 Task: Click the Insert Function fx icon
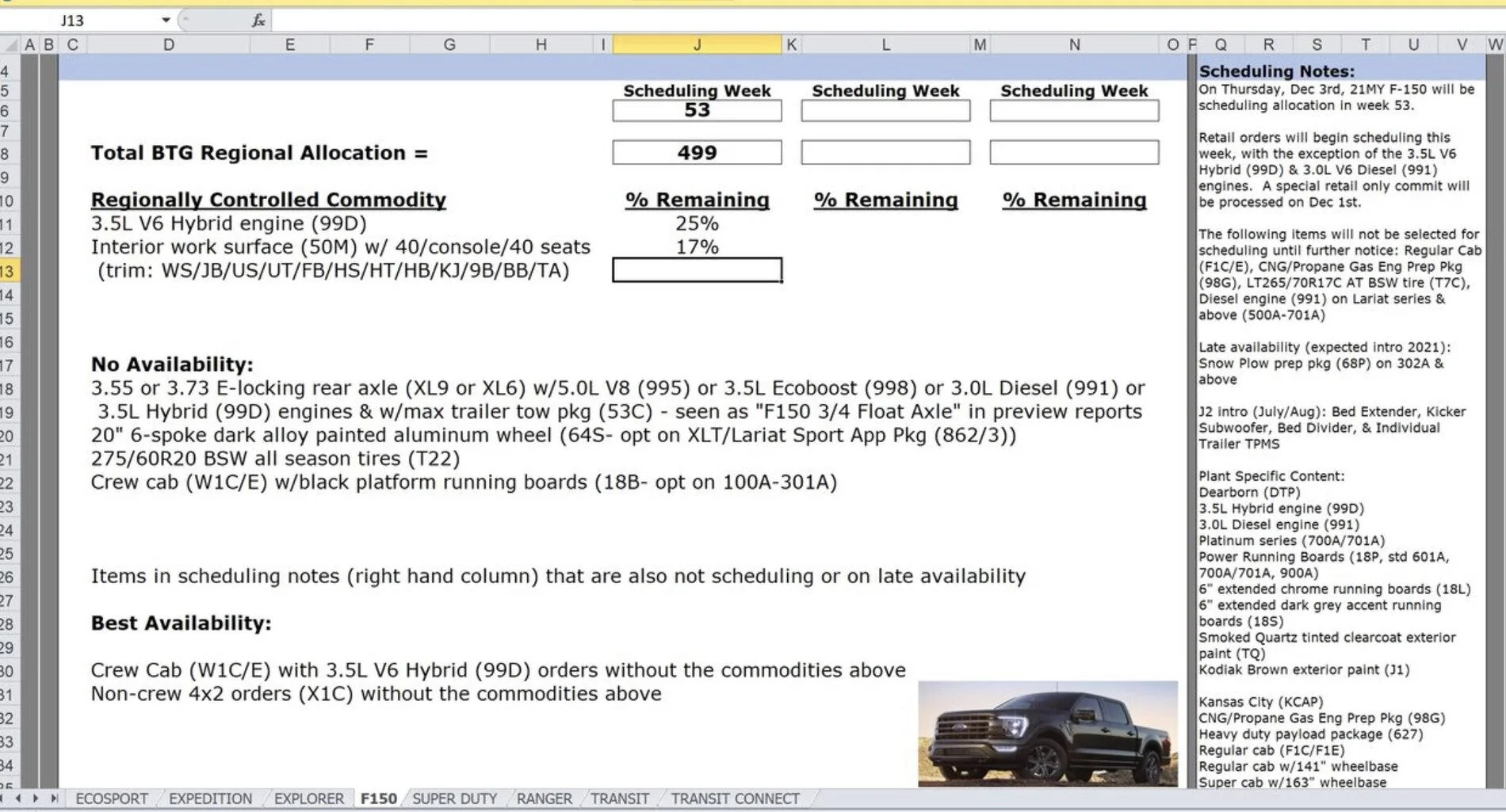[x=258, y=20]
